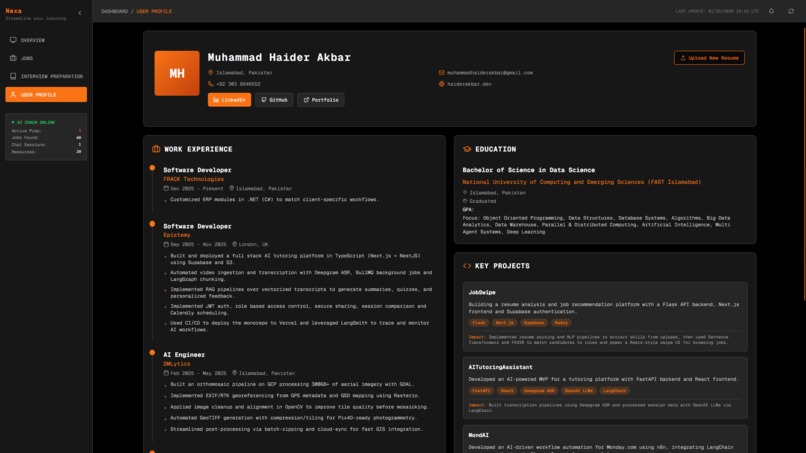The image size is (806, 453).
Task: Click the User Profile person icon
Action: coord(13,95)
